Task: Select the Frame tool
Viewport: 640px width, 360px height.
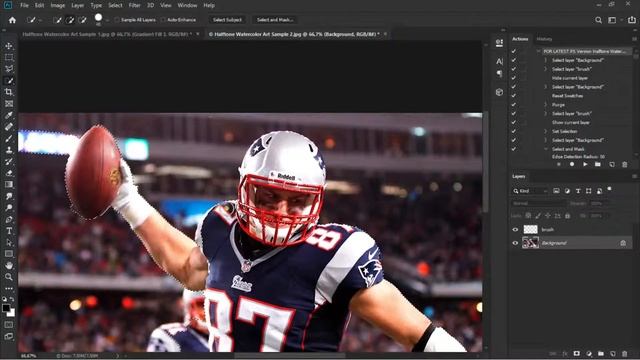Action: (9, 104)
